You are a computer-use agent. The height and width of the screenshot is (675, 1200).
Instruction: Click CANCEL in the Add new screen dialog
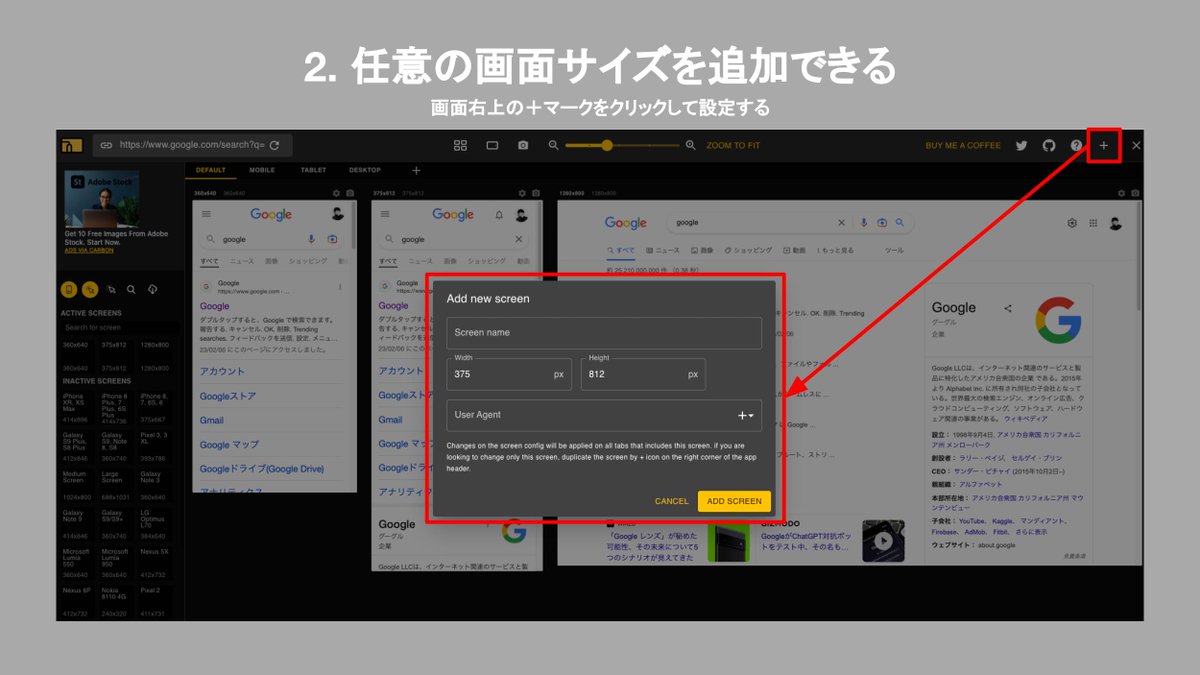click(672, 501)
